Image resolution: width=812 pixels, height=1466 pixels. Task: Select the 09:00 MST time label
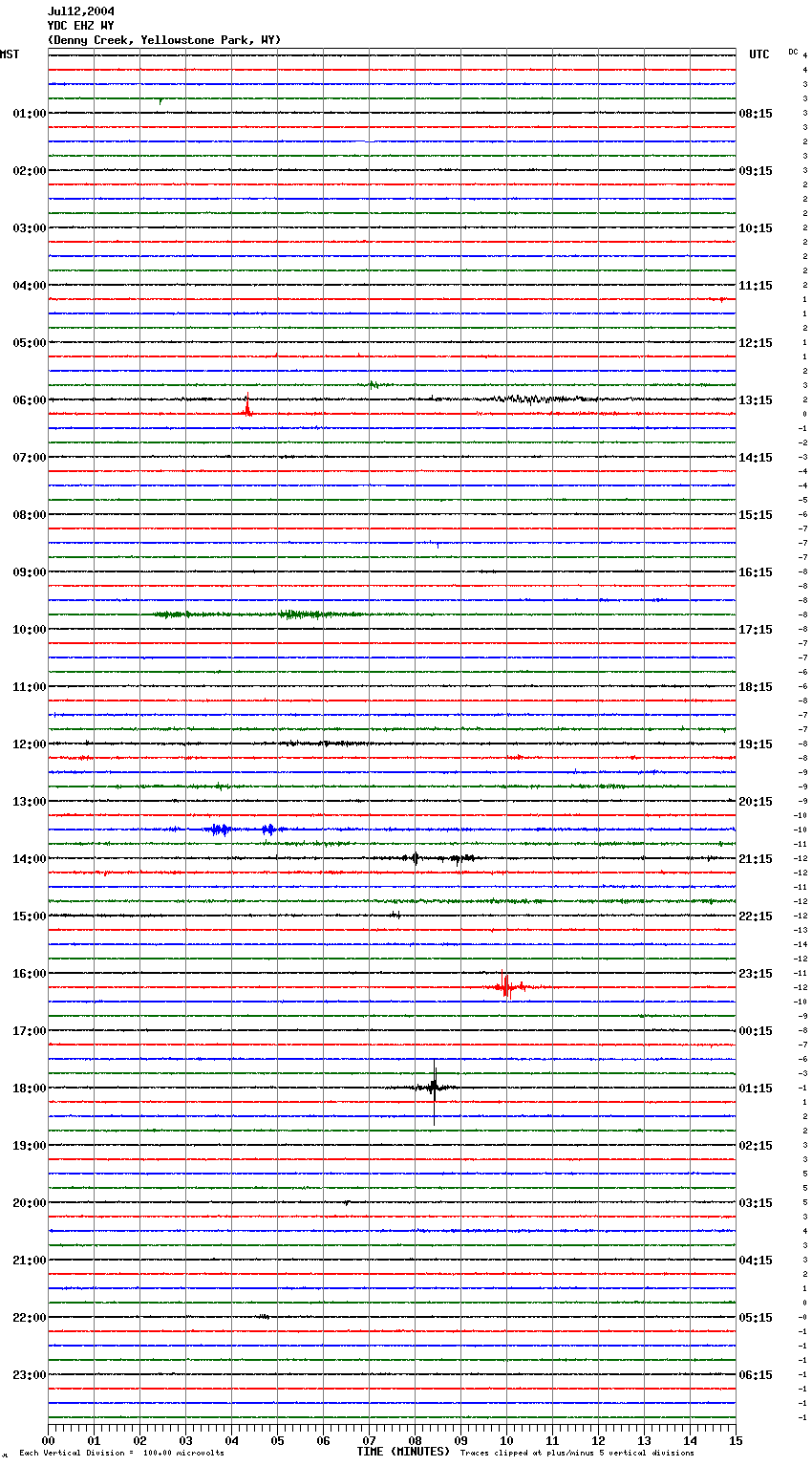[x=30, y=572]
